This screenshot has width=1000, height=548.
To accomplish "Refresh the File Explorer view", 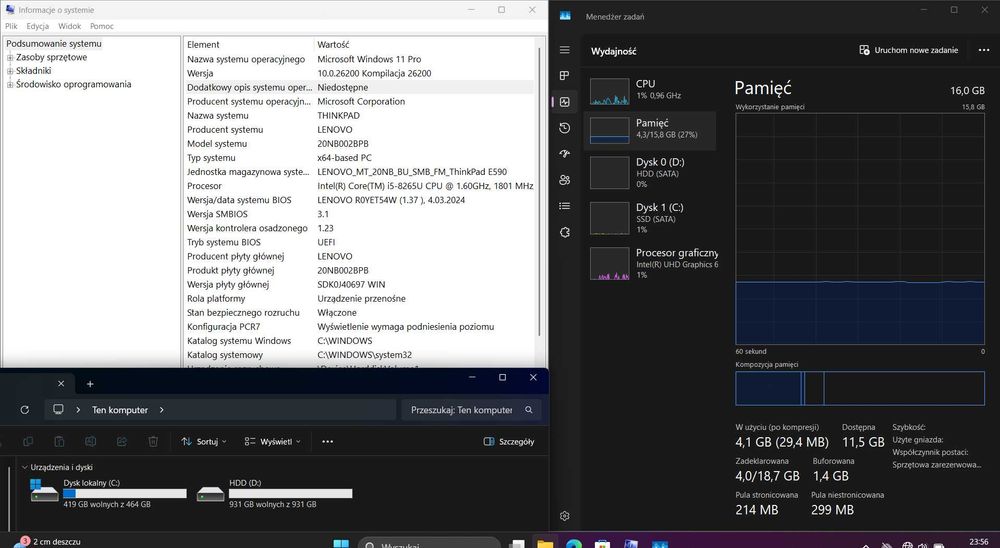I will [24, 410].
